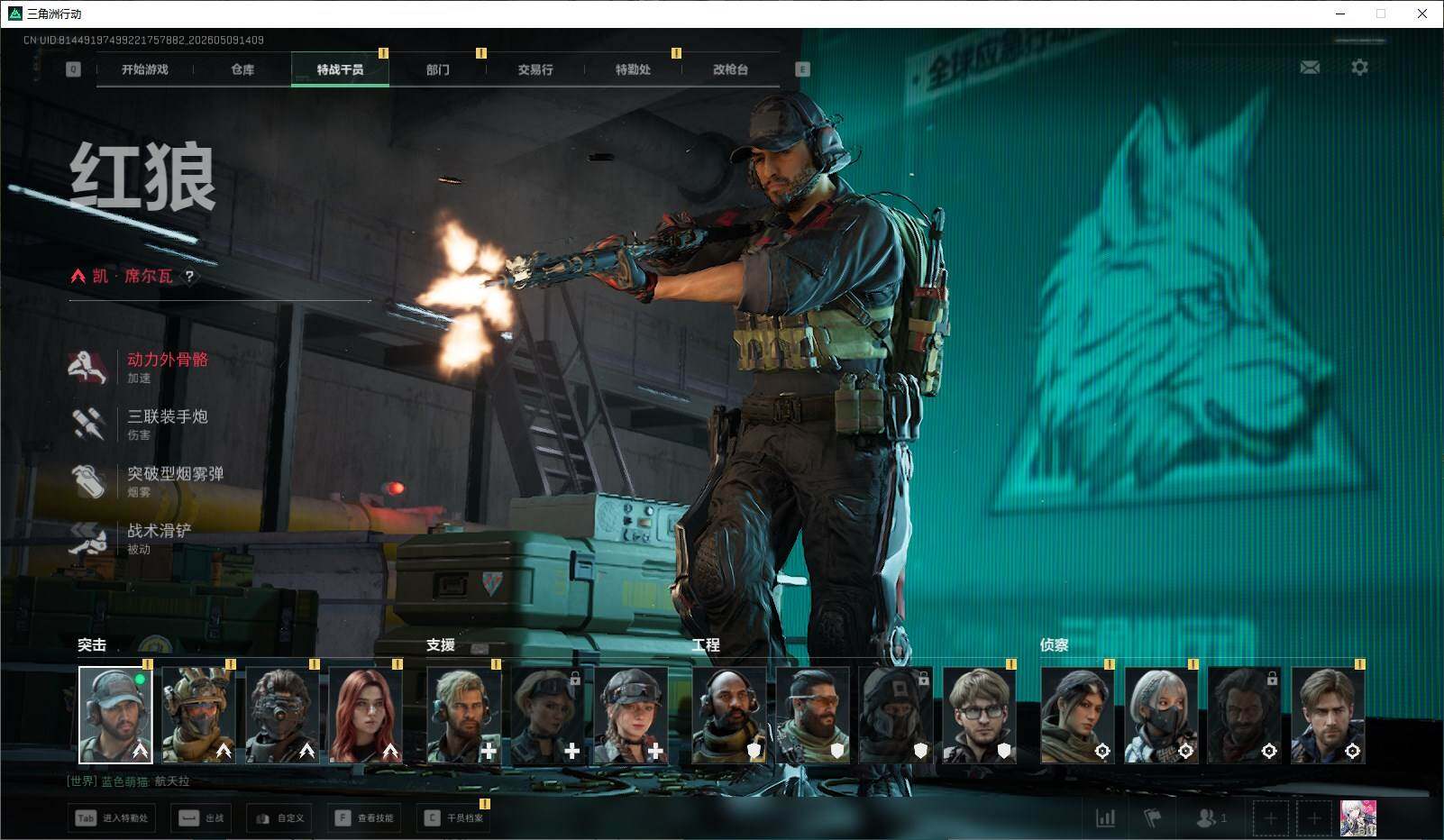Click the question mark beside 凯·席尔瓦
Viewport: 1444px width, 840px height.
pyautogui.click(x=189, y=277)
